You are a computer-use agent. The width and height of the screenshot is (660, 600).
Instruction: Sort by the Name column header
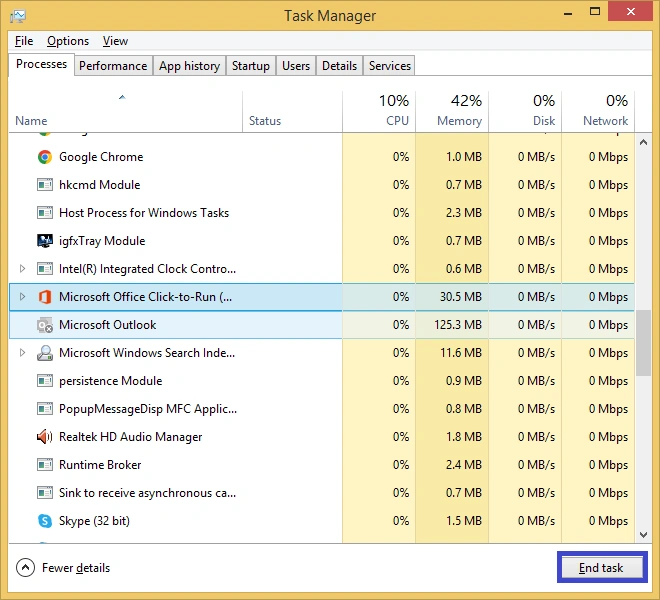pos(125,112)
